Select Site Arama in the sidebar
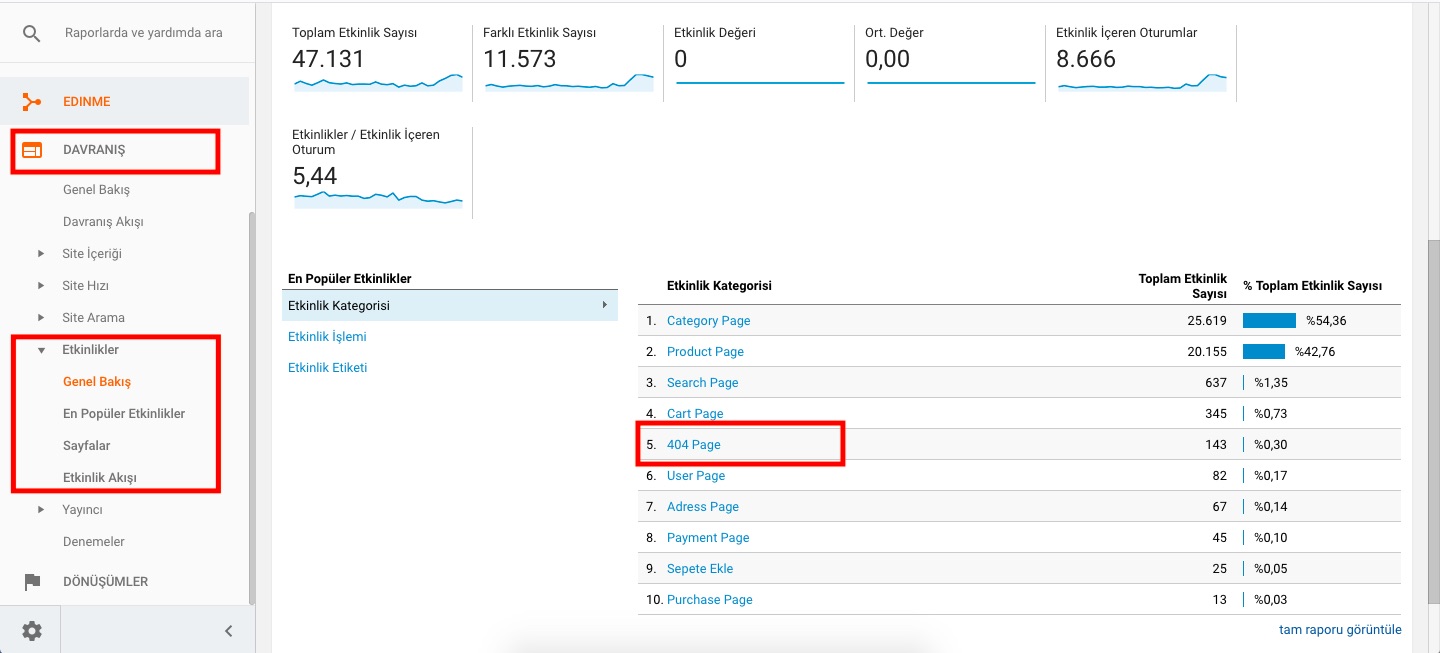 93,318
